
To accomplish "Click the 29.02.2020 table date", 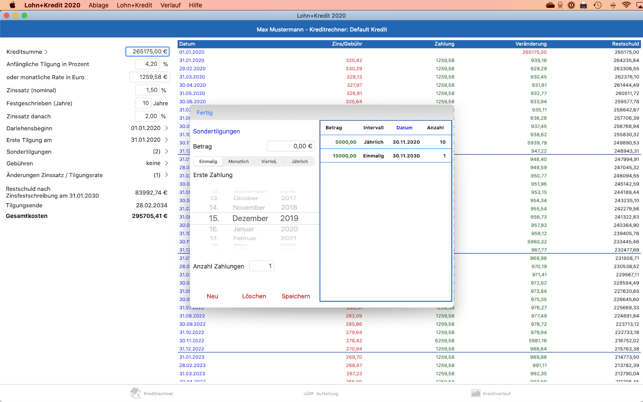I will point(192,69).
